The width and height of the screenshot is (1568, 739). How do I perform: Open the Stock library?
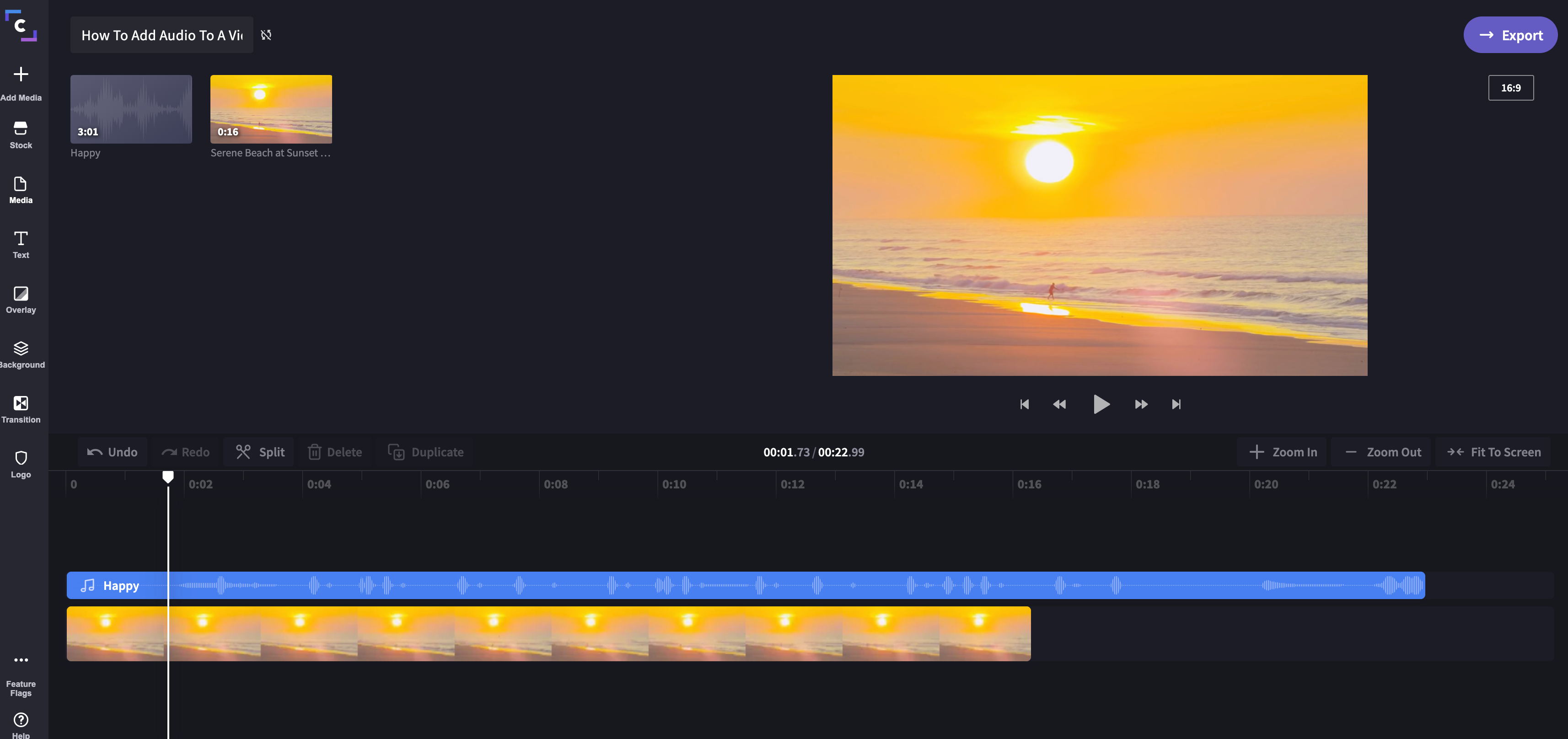coord(21,134)
